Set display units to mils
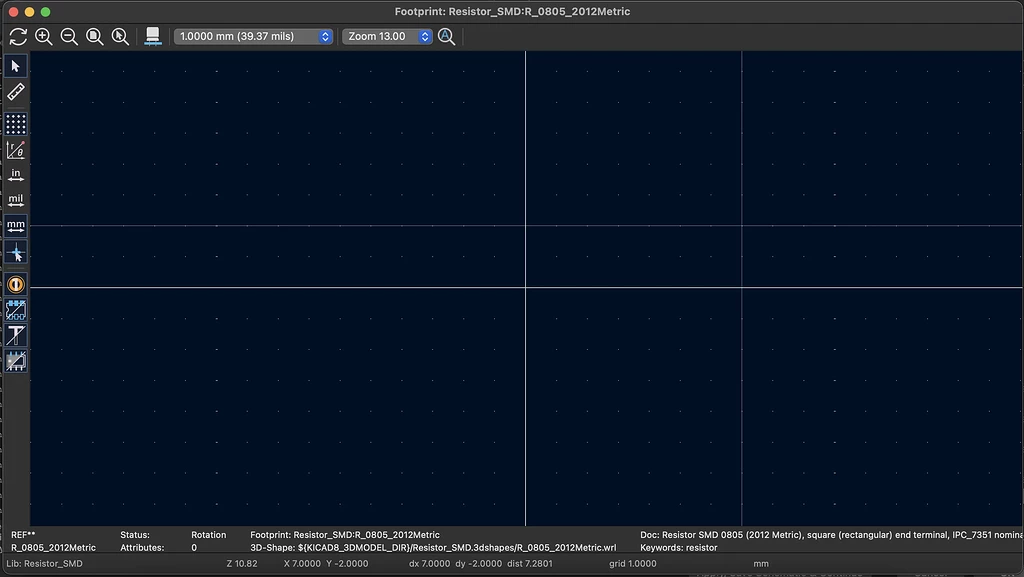The height and width of the screenshot is (577, 1024). pyautogui.click(x=15, y=198)
